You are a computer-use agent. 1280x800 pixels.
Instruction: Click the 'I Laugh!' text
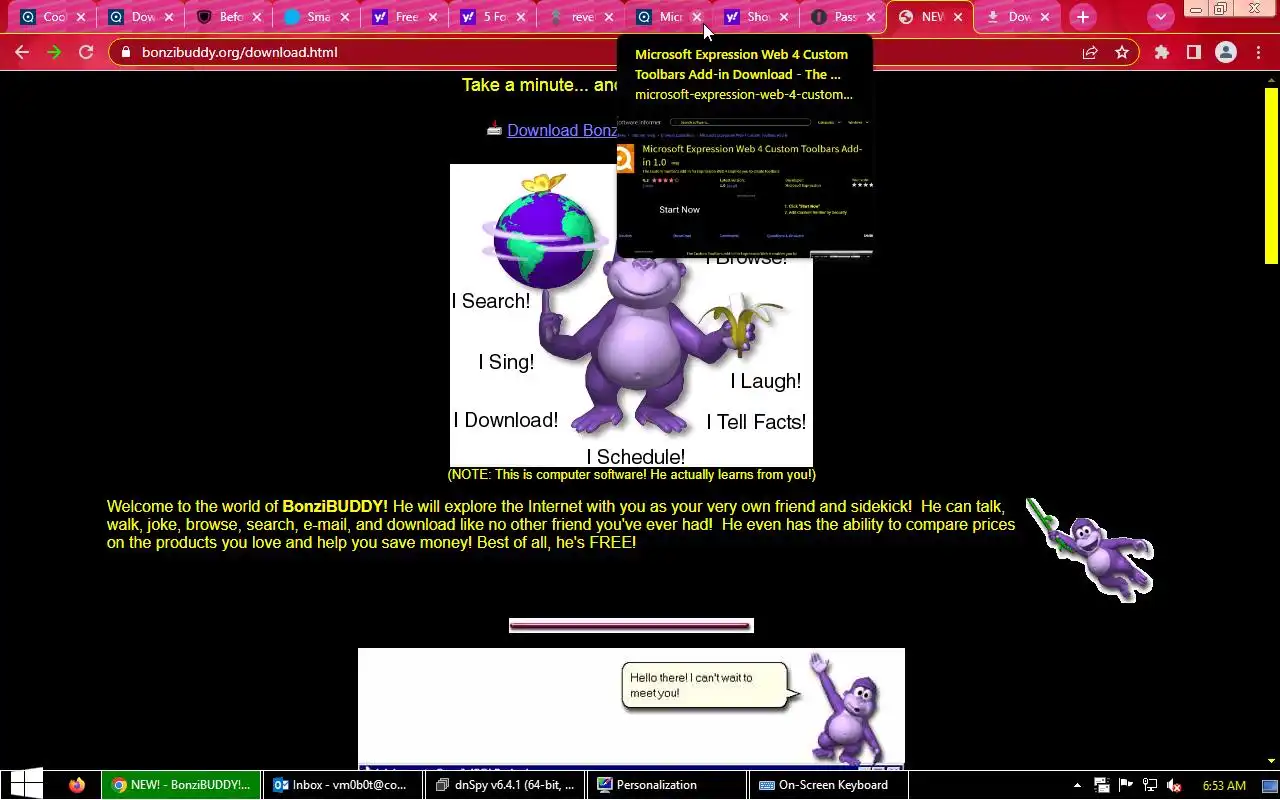[x=766, y=381]
